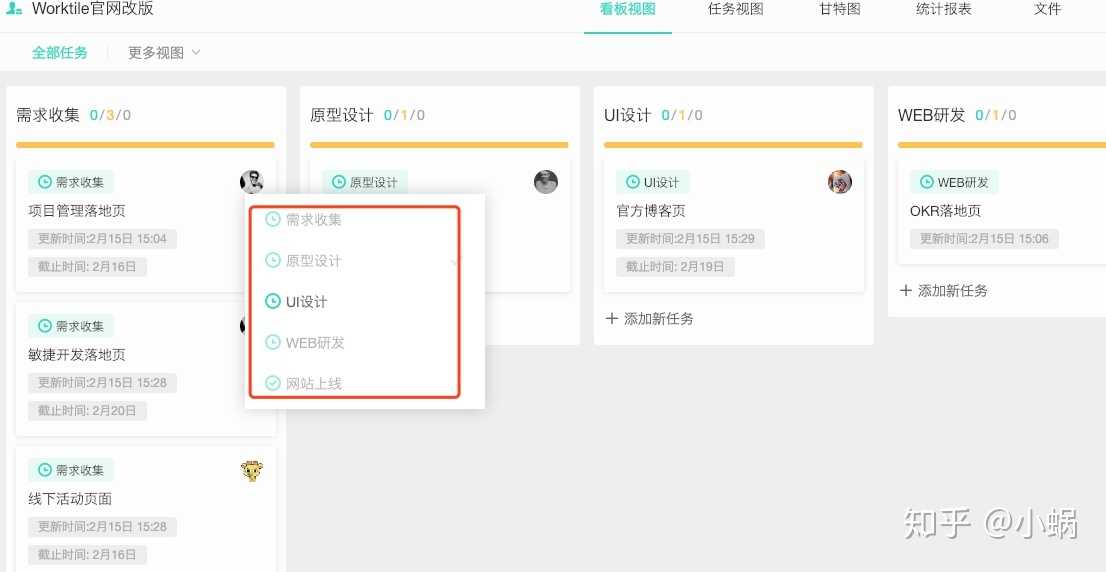Image resolution: width=1106 pixels, height=572 pixels.
Task: Open the project icon beside Worktile官网改版
Action: [x=13, y=9]
